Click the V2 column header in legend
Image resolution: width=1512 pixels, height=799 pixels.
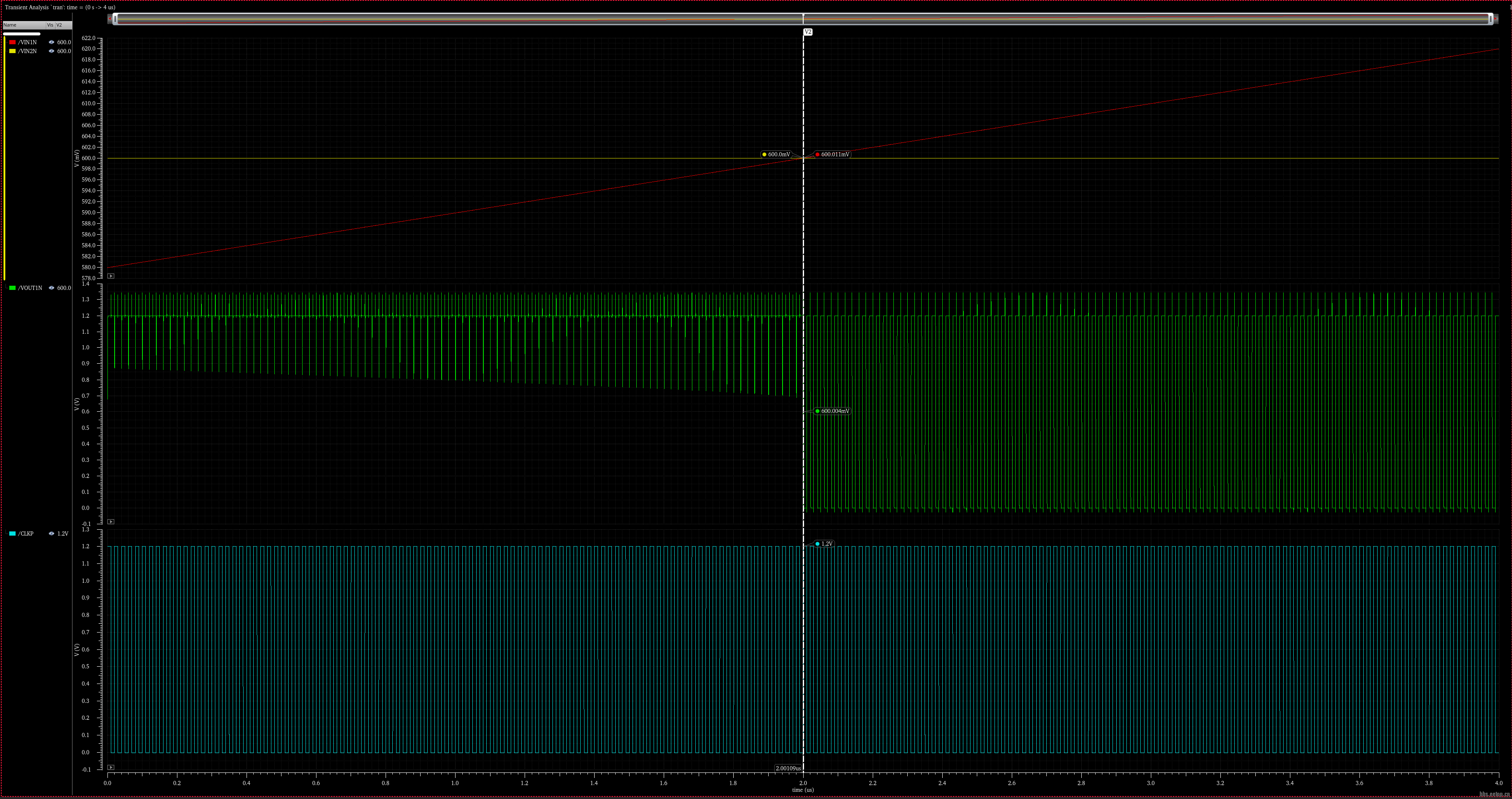[63, 25]
